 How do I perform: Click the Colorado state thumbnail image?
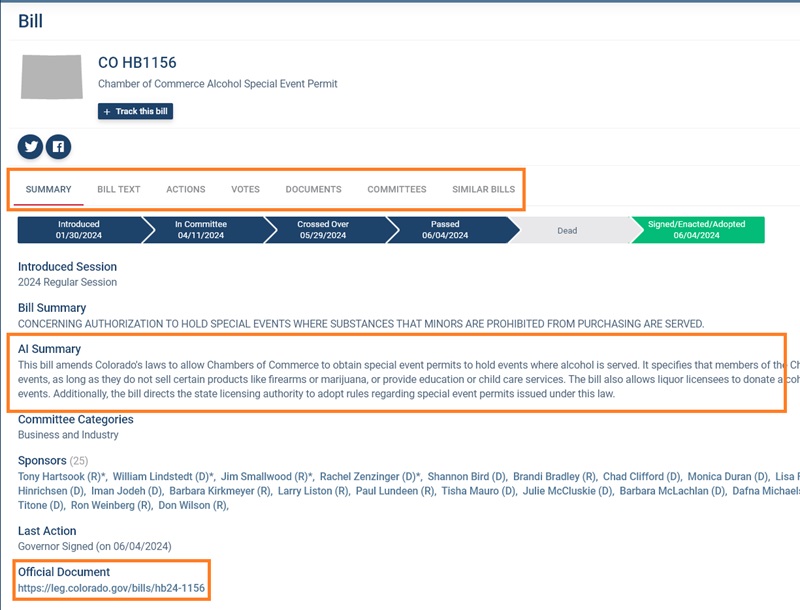pos(52,76)
